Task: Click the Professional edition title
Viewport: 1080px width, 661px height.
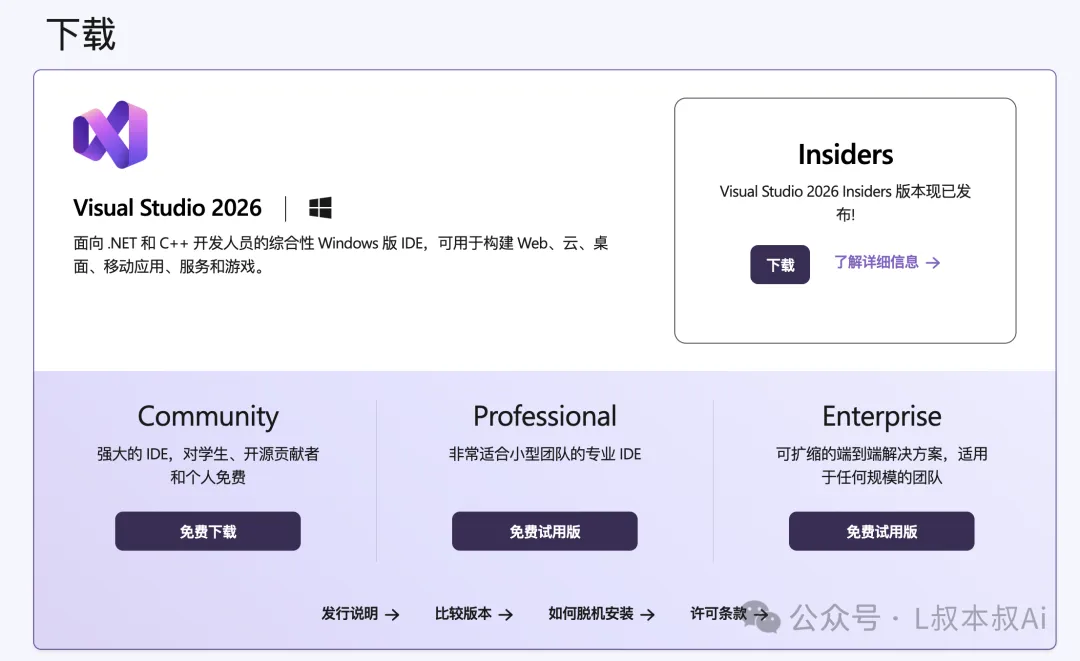Action: coord(545,417)
